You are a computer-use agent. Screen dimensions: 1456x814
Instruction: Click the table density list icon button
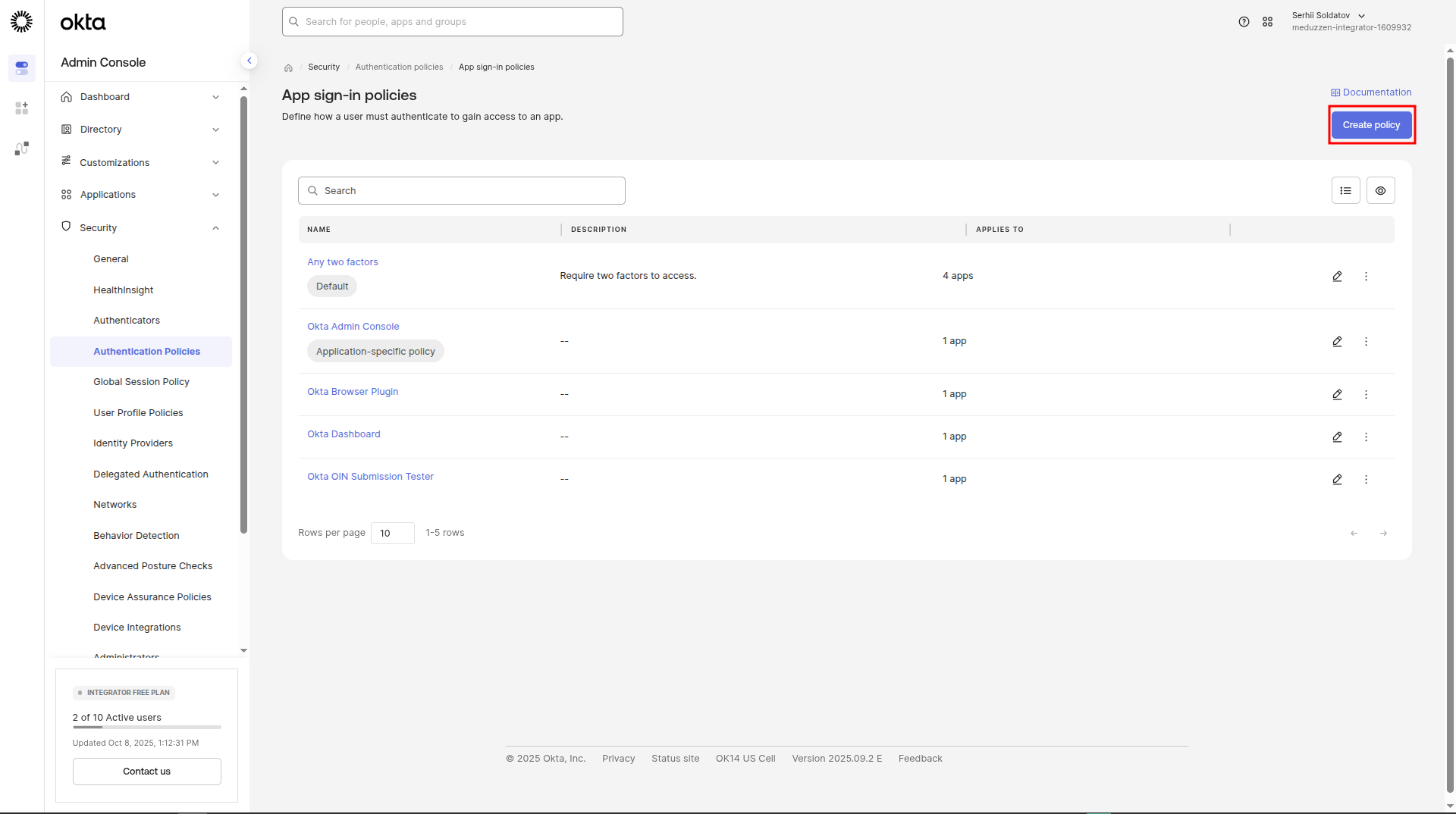click(x=1345, y=191)
